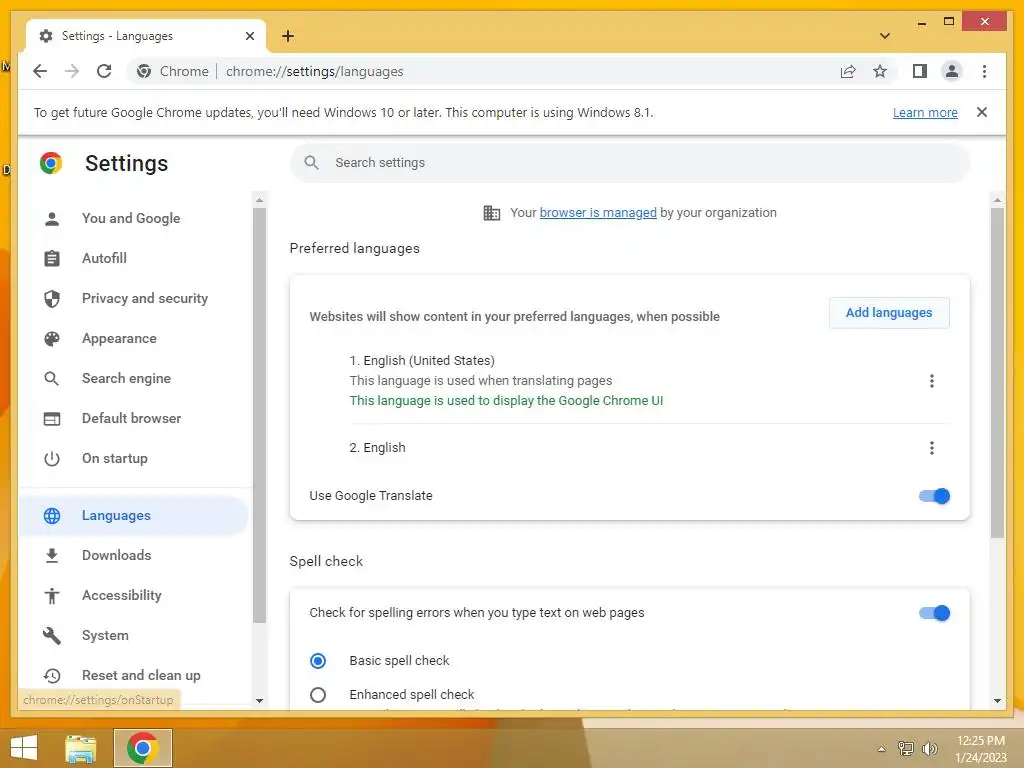
Task: Click the sidebar scrollbar up arrow
Action: (259, 200)
